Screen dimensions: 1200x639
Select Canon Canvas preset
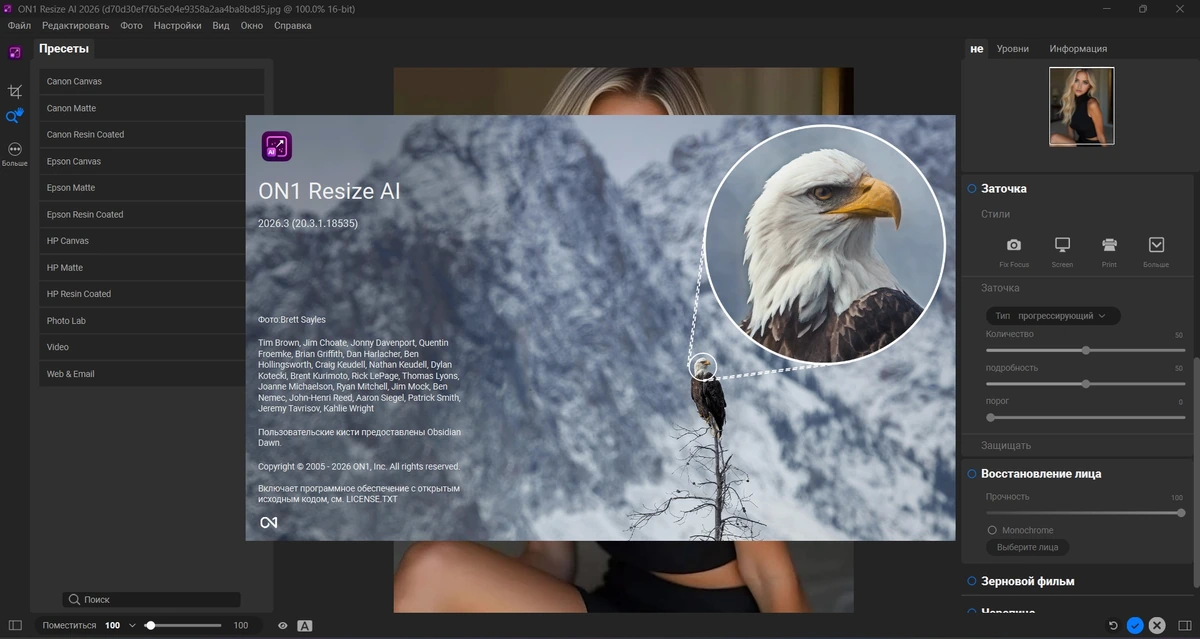152,81
